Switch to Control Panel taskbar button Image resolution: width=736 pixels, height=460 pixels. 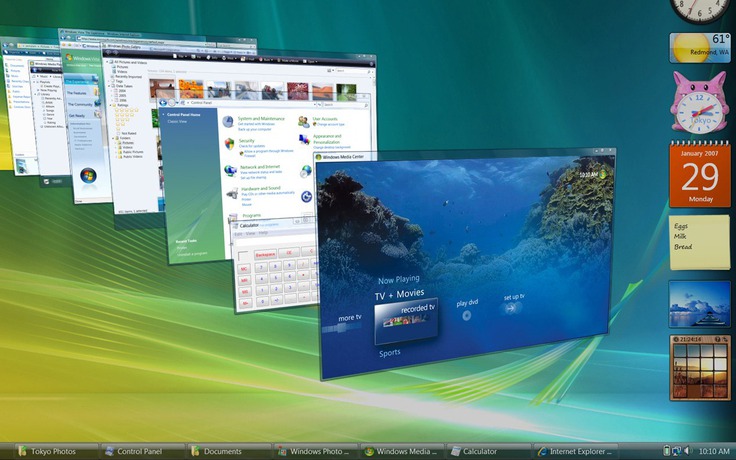(x=144, y=451)
